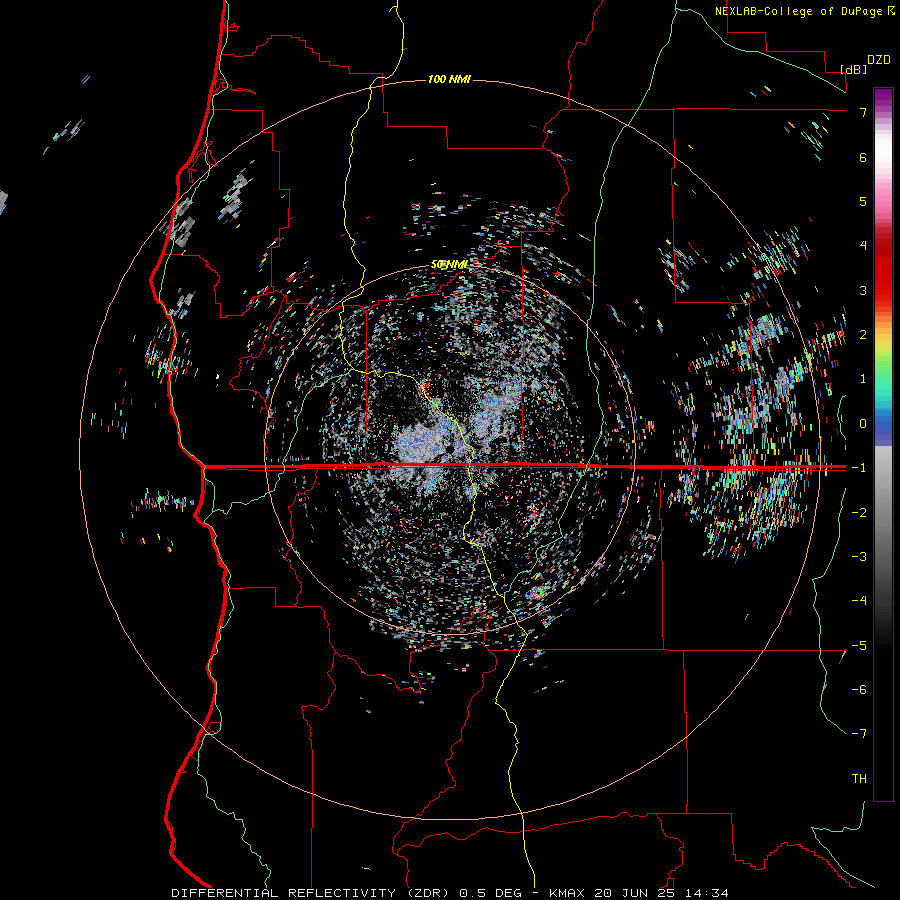Screen dimensions: 900x900
Task: Click the -2 value on the color scale
Action: (x=859, y=513)
